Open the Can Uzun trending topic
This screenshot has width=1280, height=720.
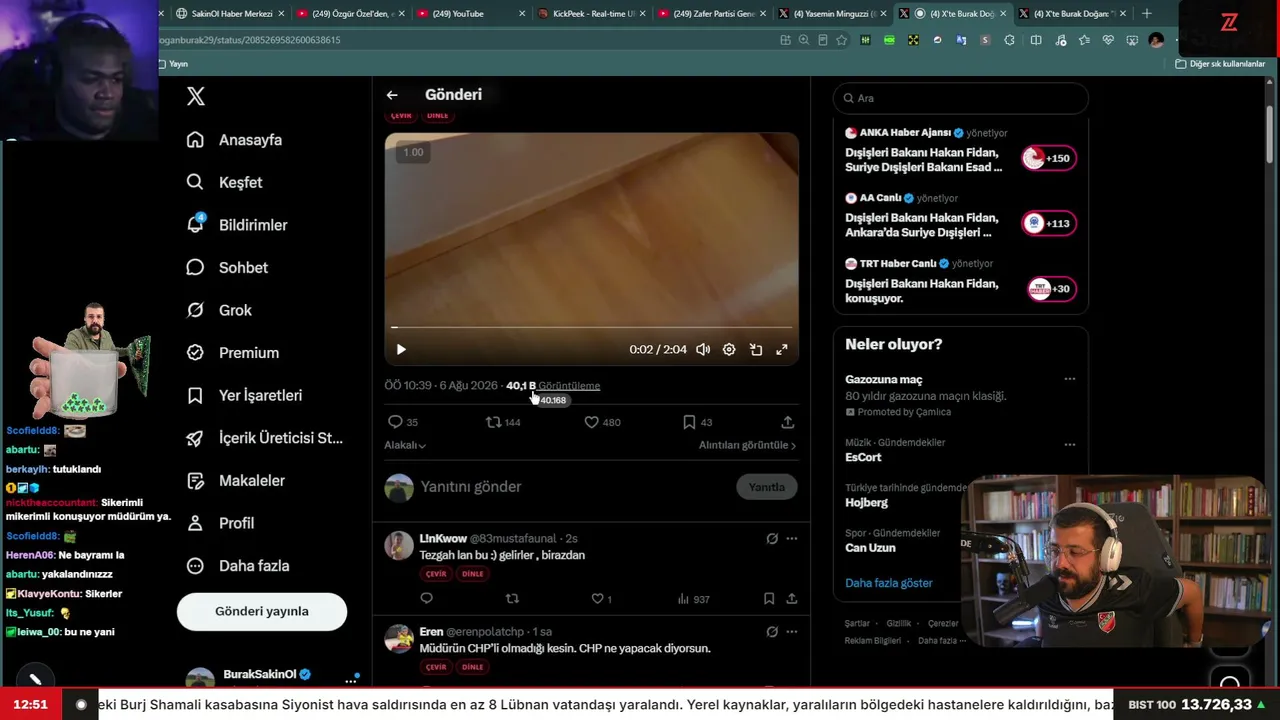pyautogui.click(x=870, y=548)
